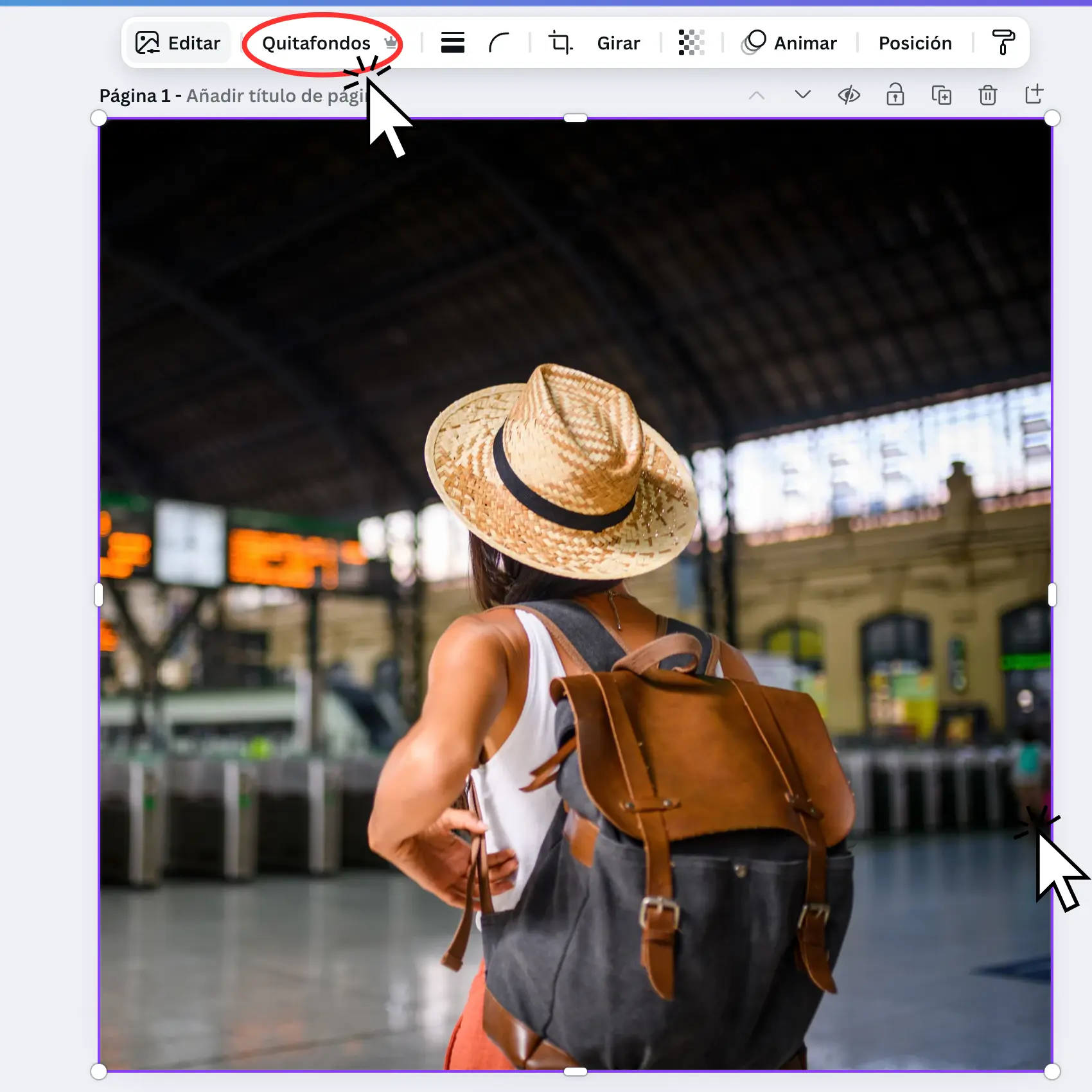Select the corner rounding icon

tap(499, 43)
